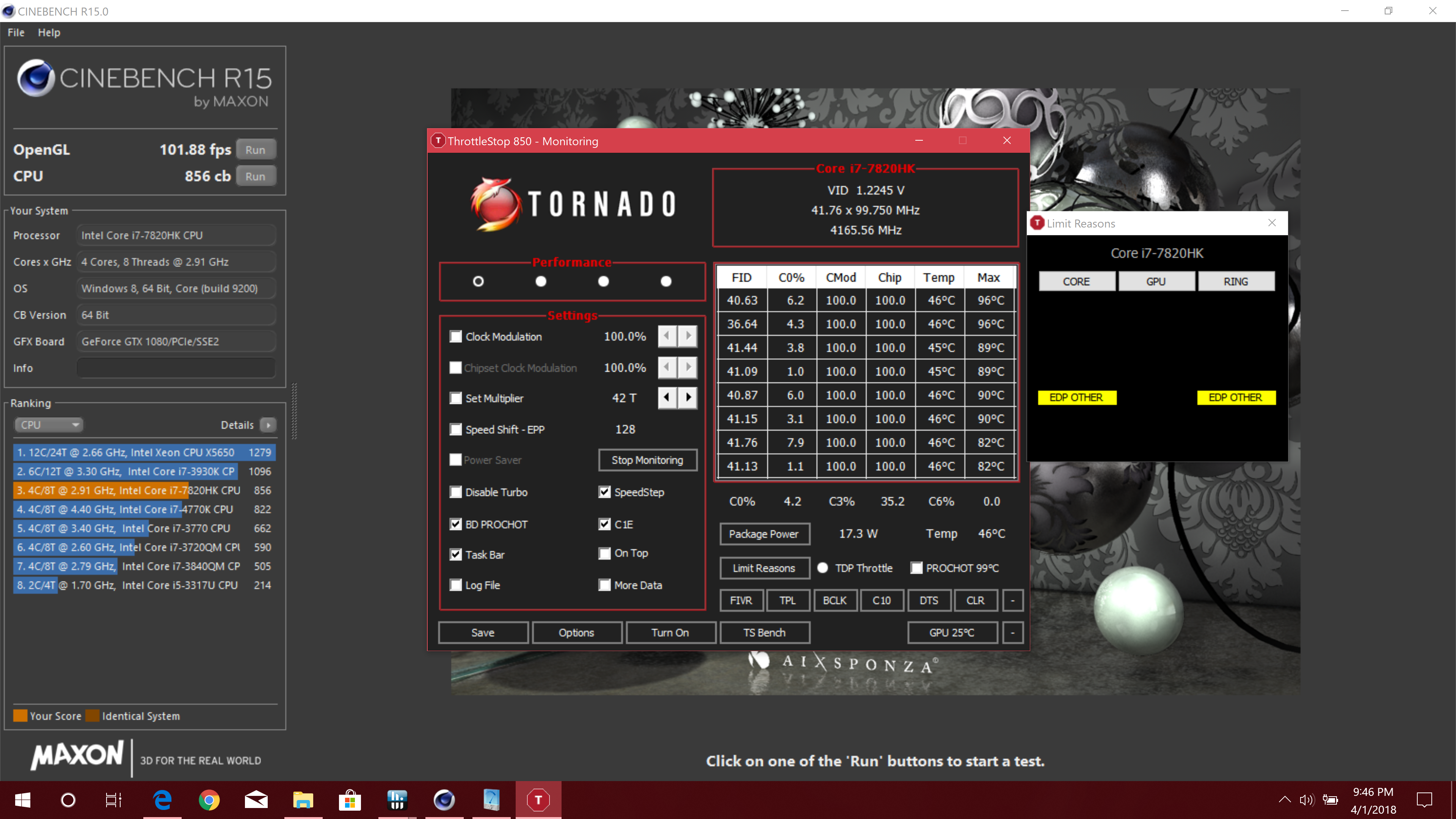The height and width of the screenshot is (819, 1456).
Task: Decrease Set Multiplier with left arrow
Action: pyautogui.click(x=667, y=397)
